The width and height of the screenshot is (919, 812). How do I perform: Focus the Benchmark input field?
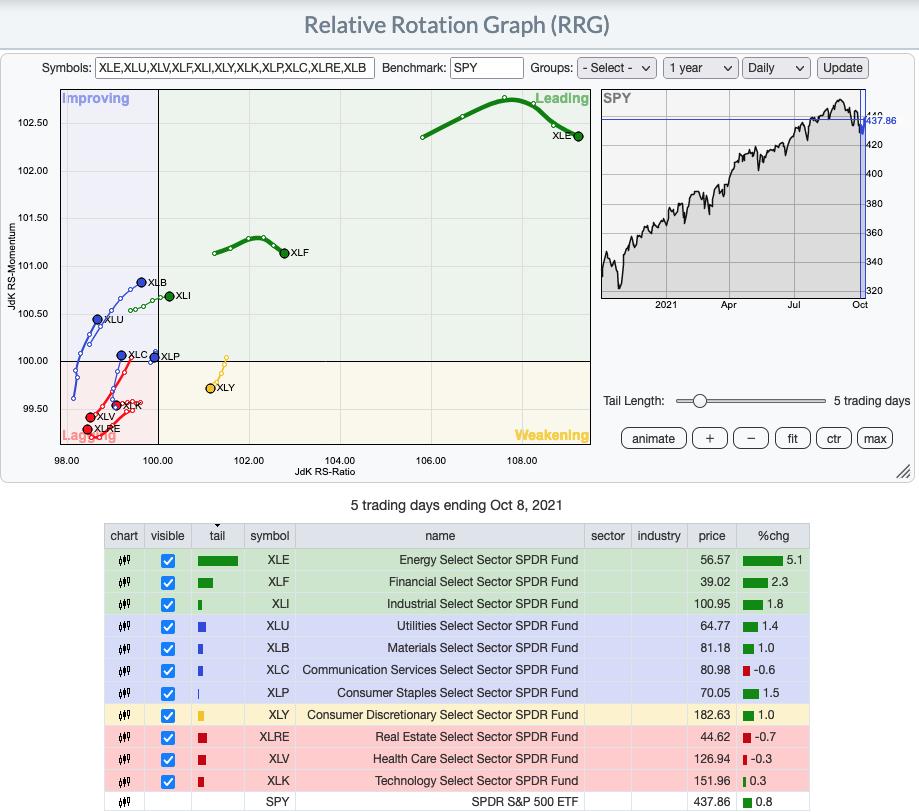486,68
